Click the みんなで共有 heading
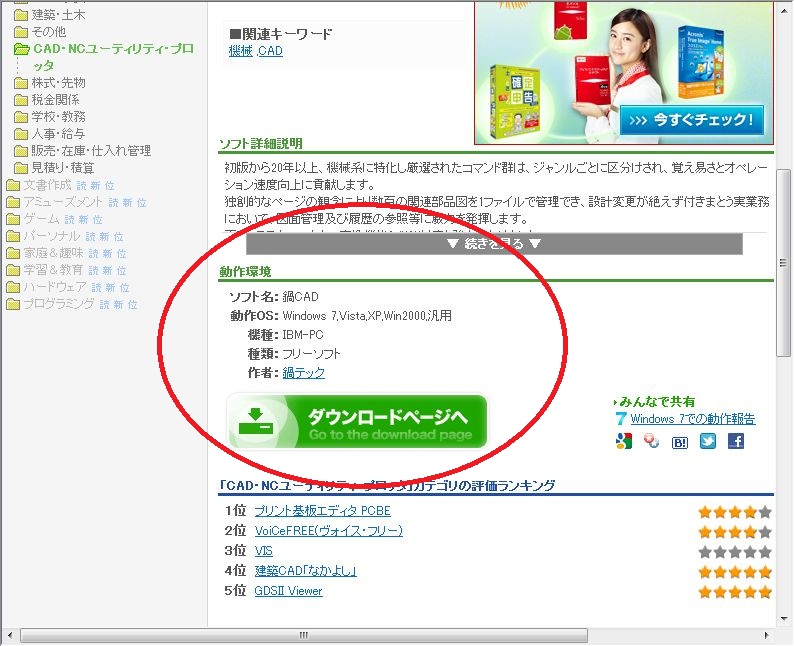The image size is (794, 646). pos(656,402)
